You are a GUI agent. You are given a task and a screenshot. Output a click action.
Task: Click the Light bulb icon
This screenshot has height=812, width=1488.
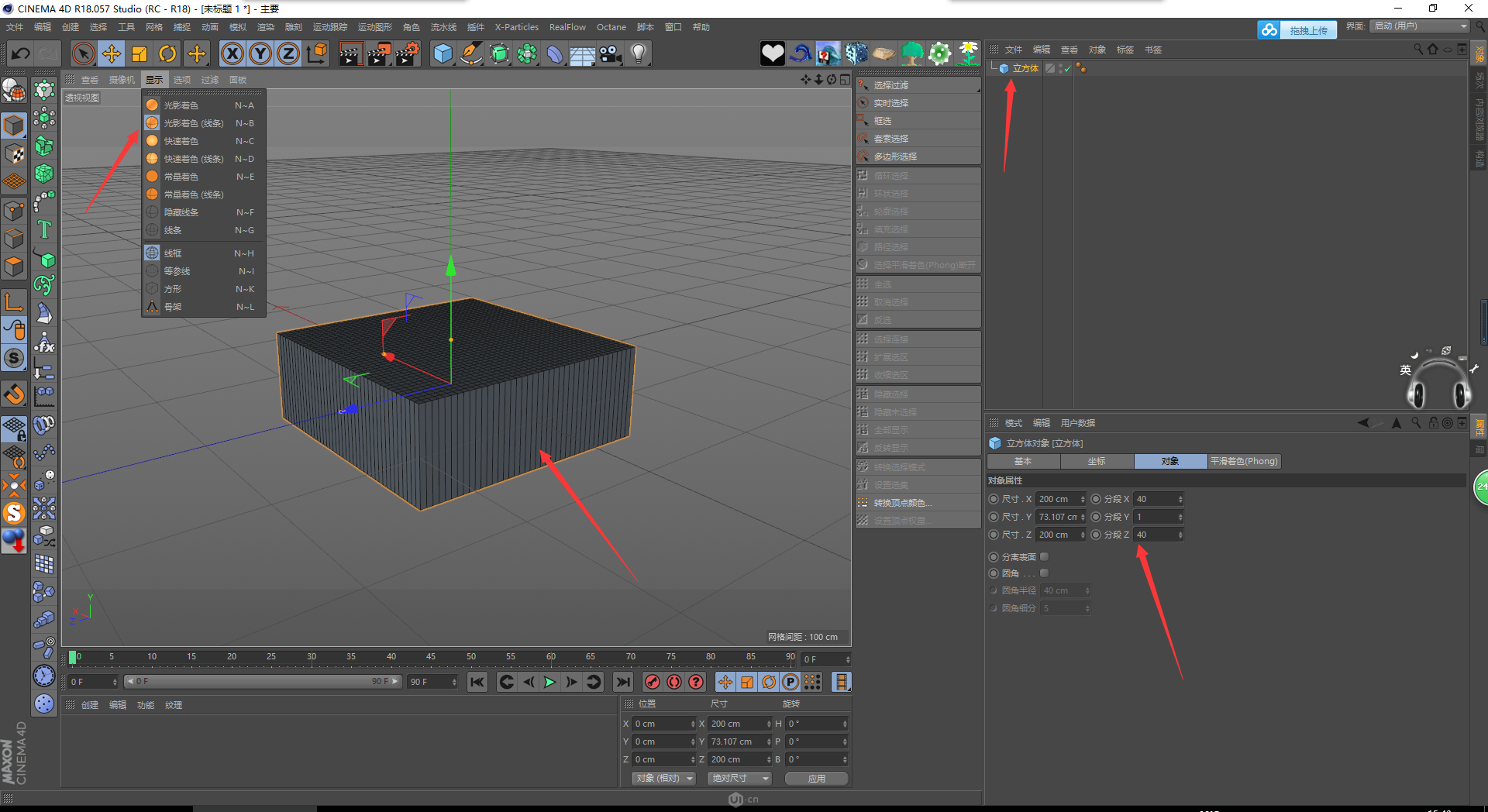639,53
